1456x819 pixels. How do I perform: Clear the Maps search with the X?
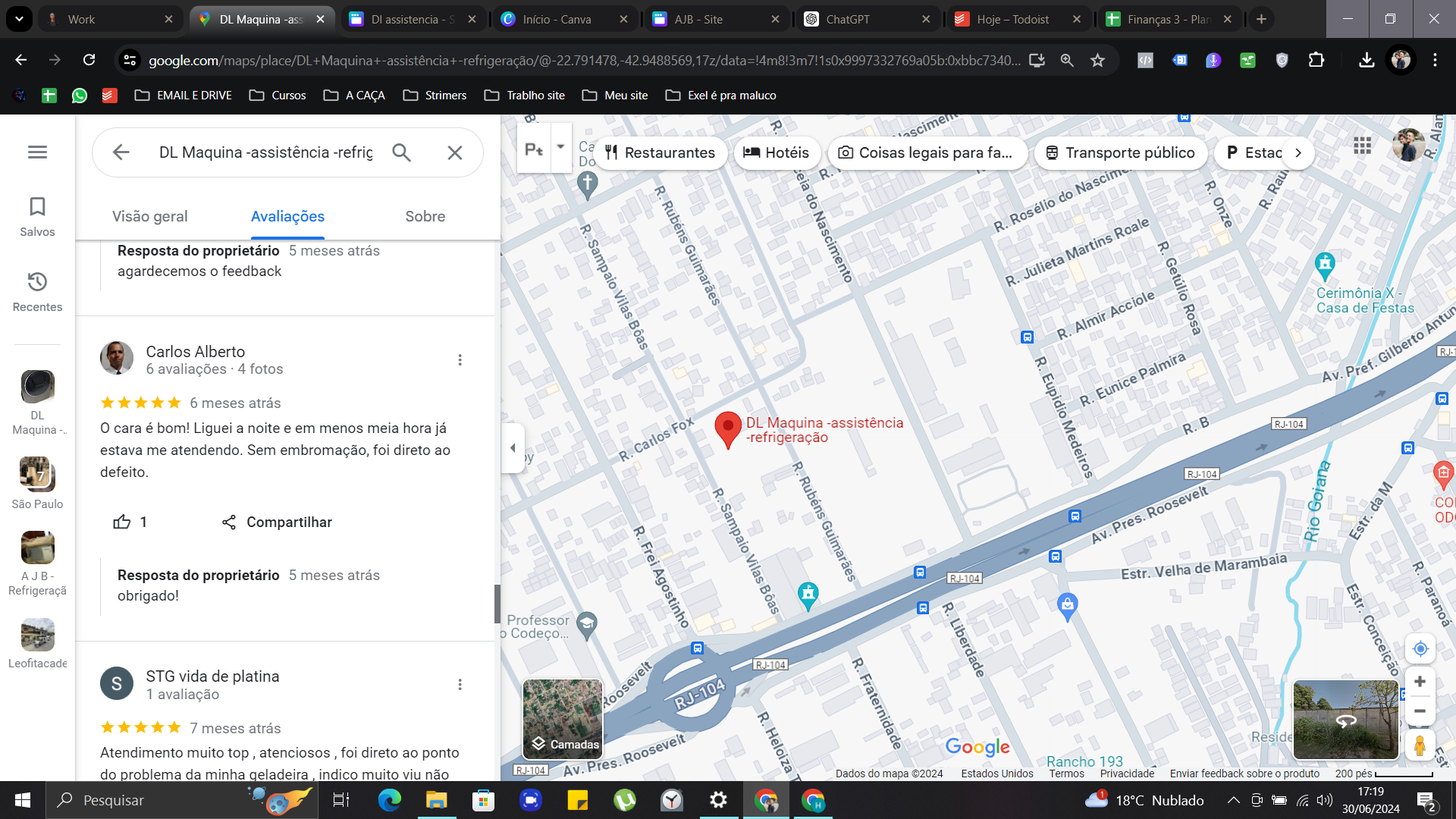(x=455, y=152)
